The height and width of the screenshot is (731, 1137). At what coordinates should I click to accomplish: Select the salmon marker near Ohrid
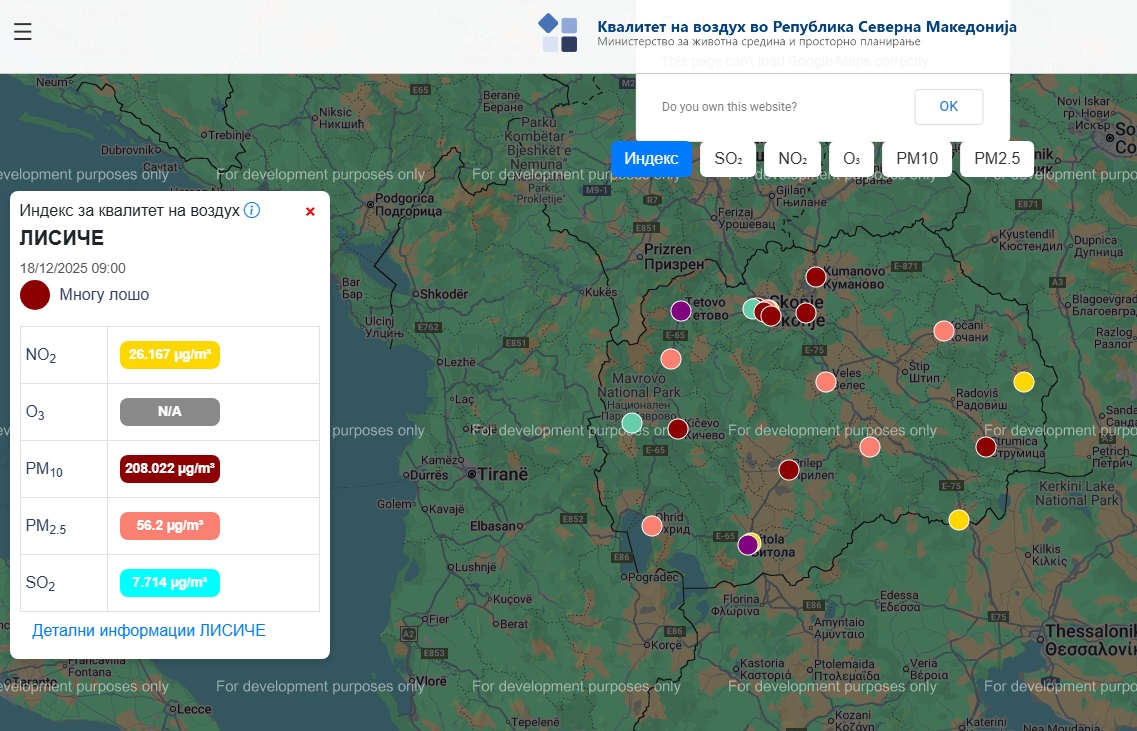tap(652, 526)
